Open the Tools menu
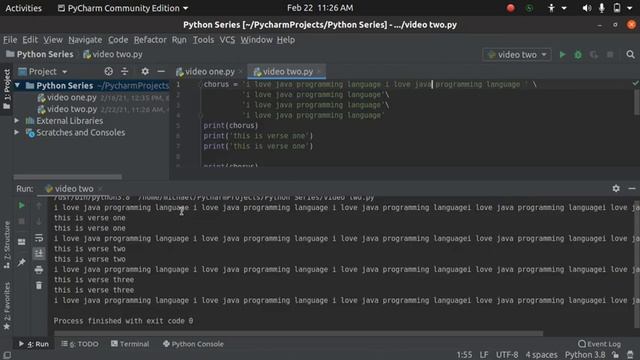The width and height of the screenshot is (640, 360). pyautogui.click(x=203, y=40)
